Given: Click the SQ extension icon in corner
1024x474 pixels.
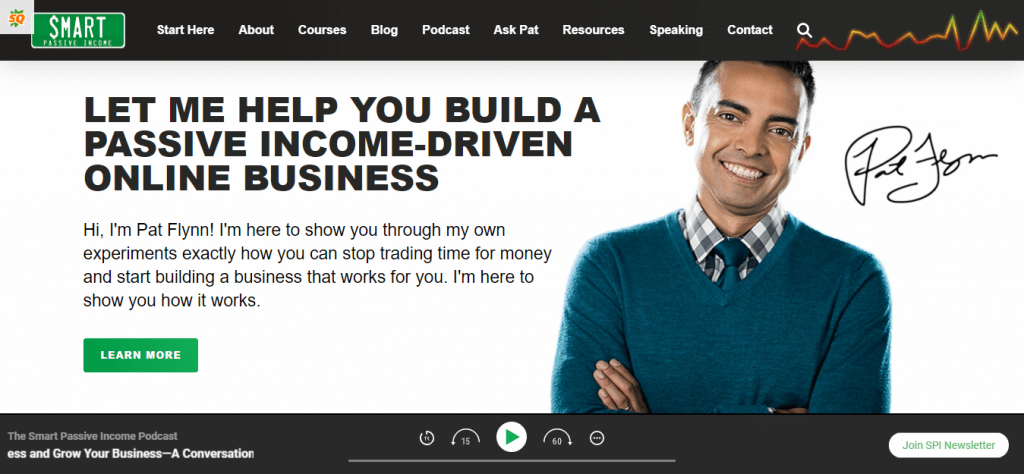Looking at the screenshot, I should coord(16,19).
